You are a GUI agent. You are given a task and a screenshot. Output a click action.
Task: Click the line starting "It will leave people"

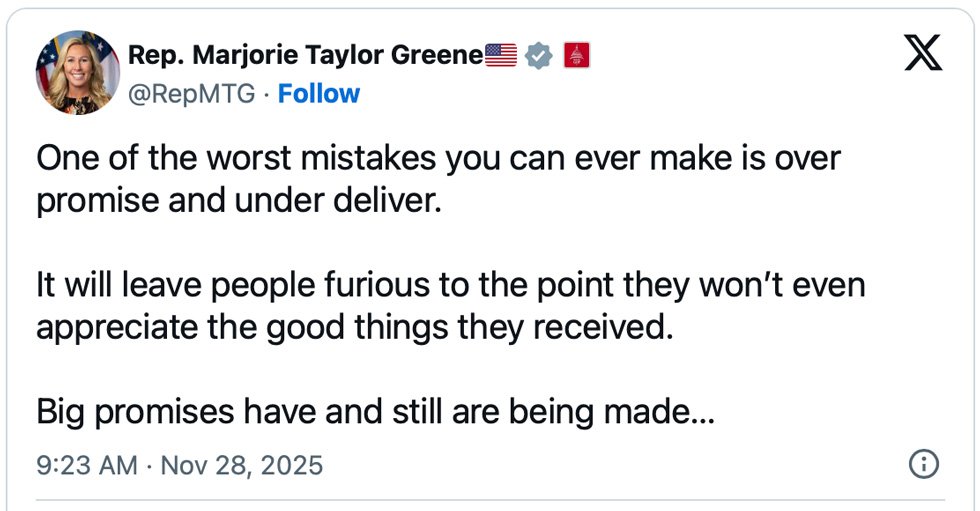450,287
